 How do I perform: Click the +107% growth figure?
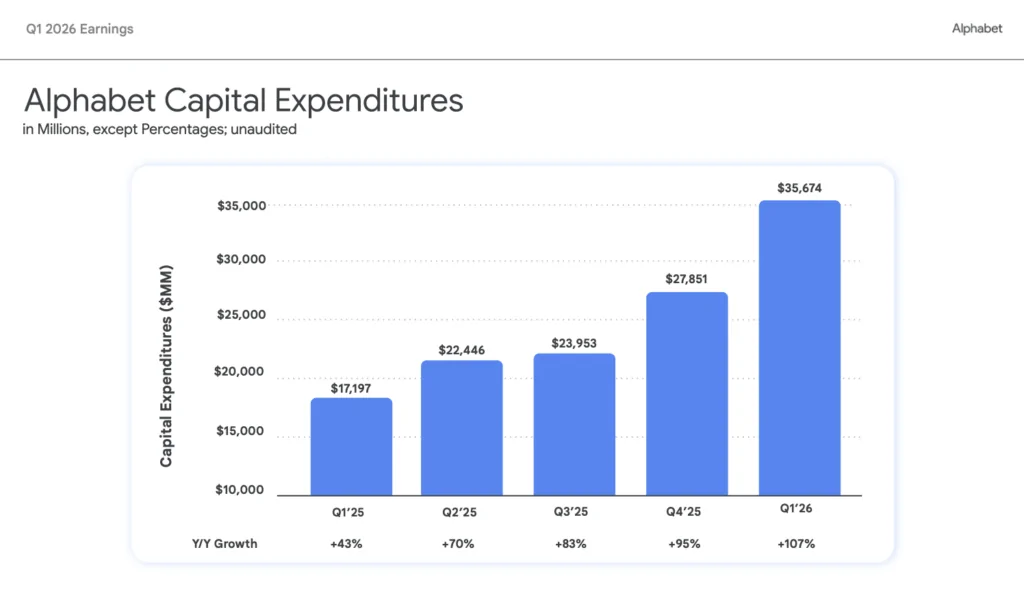pyautogui.click(x=796, y=543)
